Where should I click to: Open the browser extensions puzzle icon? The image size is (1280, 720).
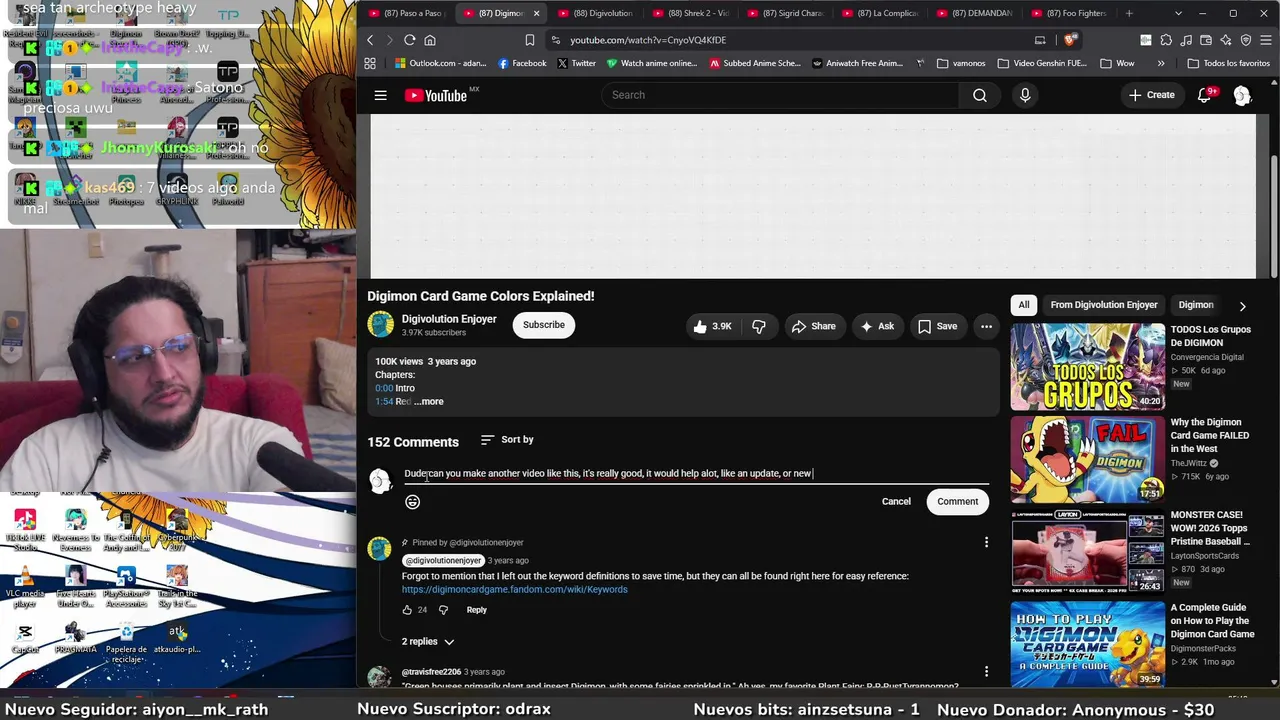(x=1166, y=40)
